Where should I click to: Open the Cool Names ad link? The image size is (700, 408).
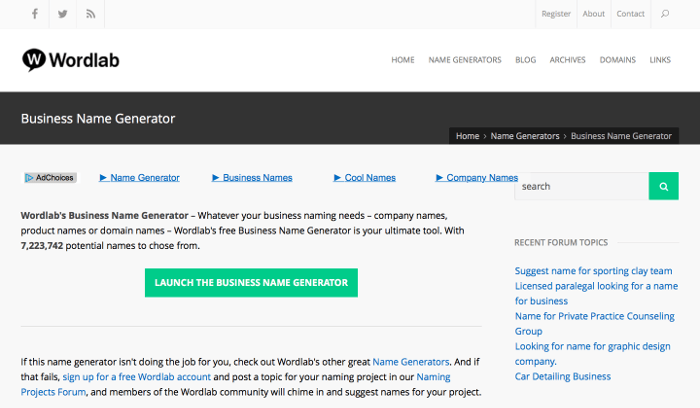[x=364, y=178]
